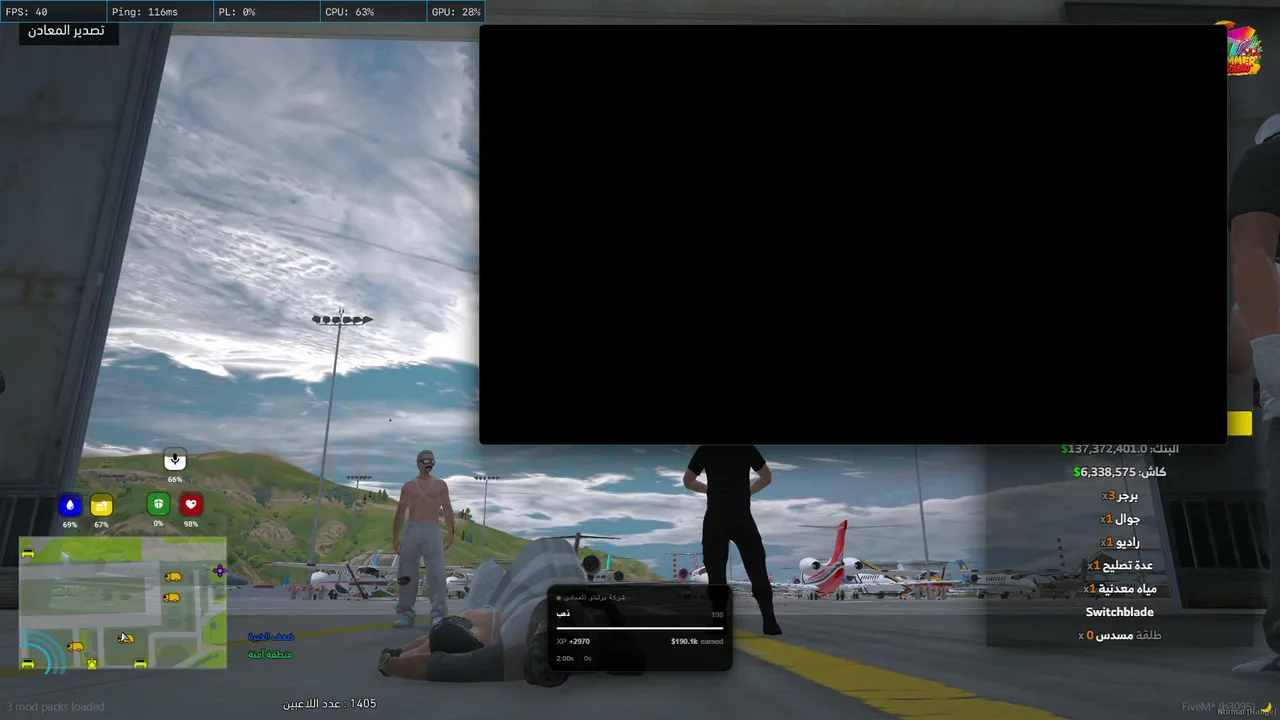This screenshot has height=720, width=1280.
Task: Click the 66% voice level value
Action: (175, 480)
